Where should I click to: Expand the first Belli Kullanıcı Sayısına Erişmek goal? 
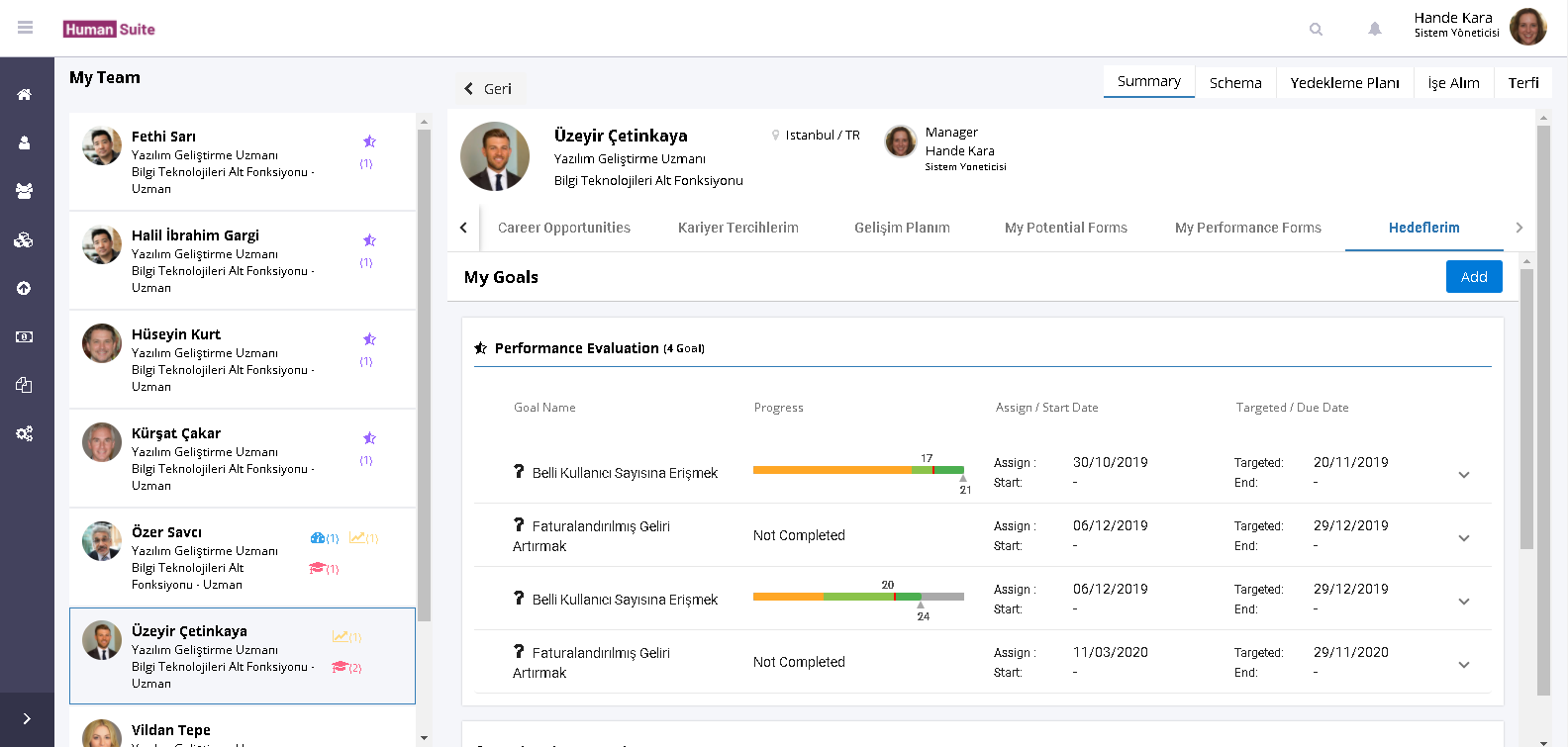(1464, 475)
